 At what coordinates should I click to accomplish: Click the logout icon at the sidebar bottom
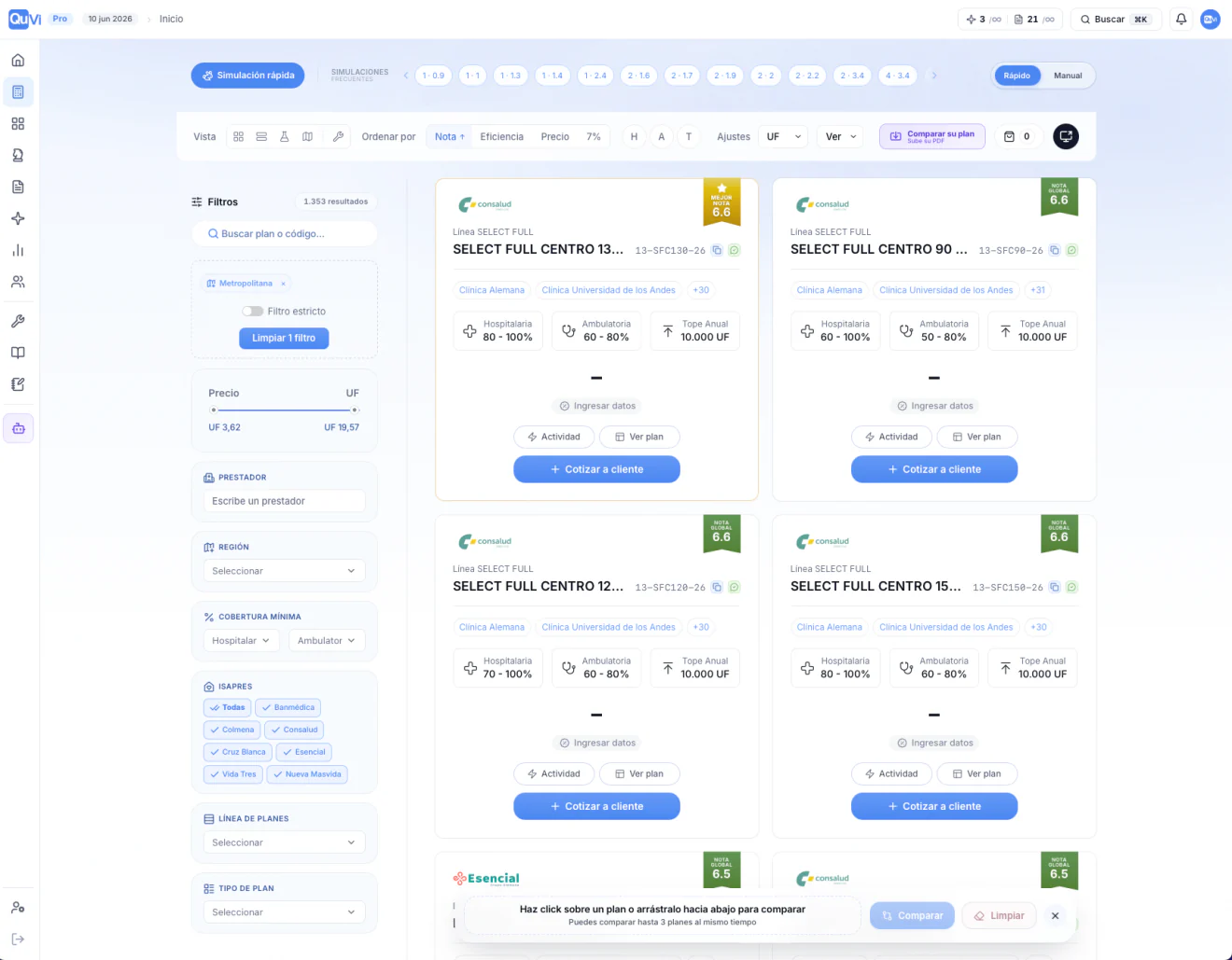click(18, 939)
